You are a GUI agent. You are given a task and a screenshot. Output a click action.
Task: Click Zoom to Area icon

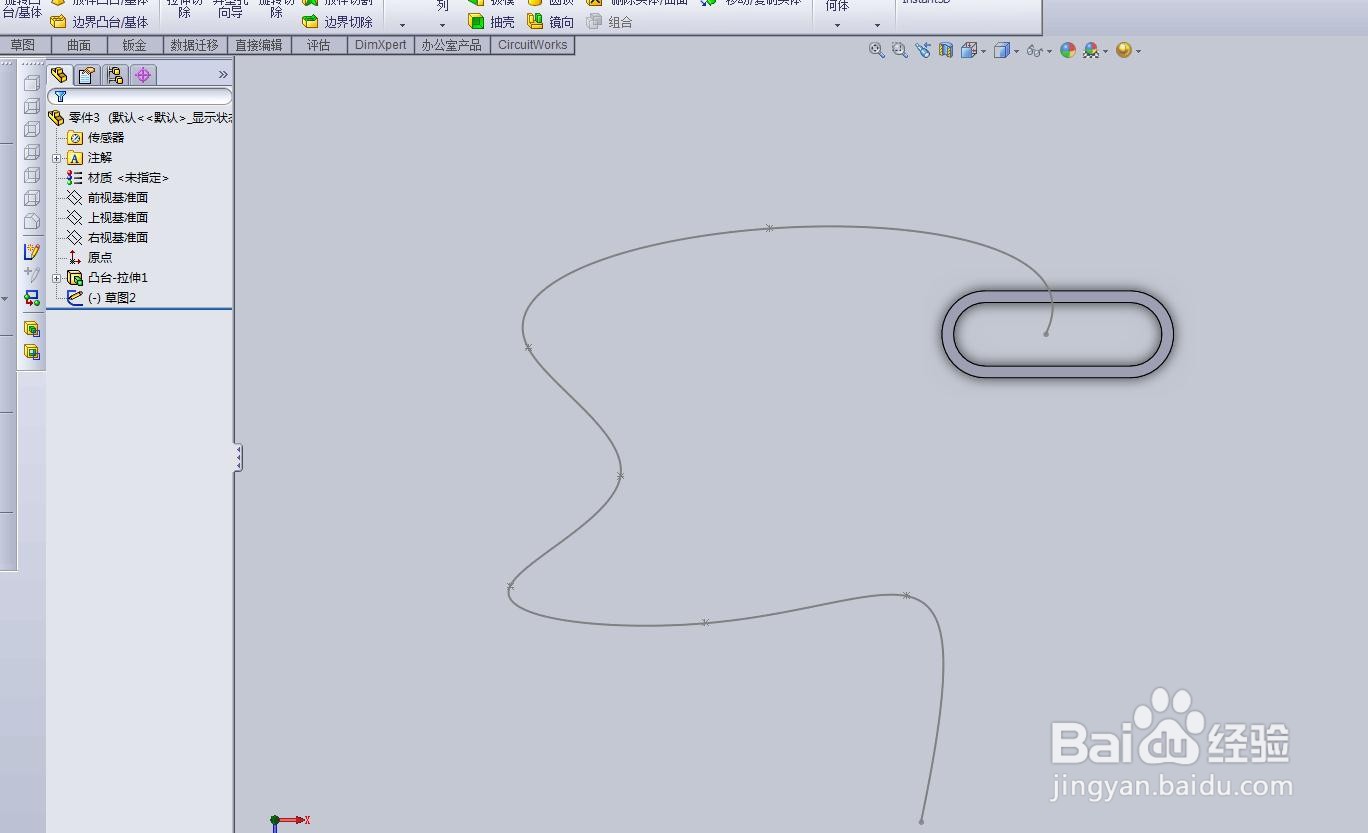point(899,50)
